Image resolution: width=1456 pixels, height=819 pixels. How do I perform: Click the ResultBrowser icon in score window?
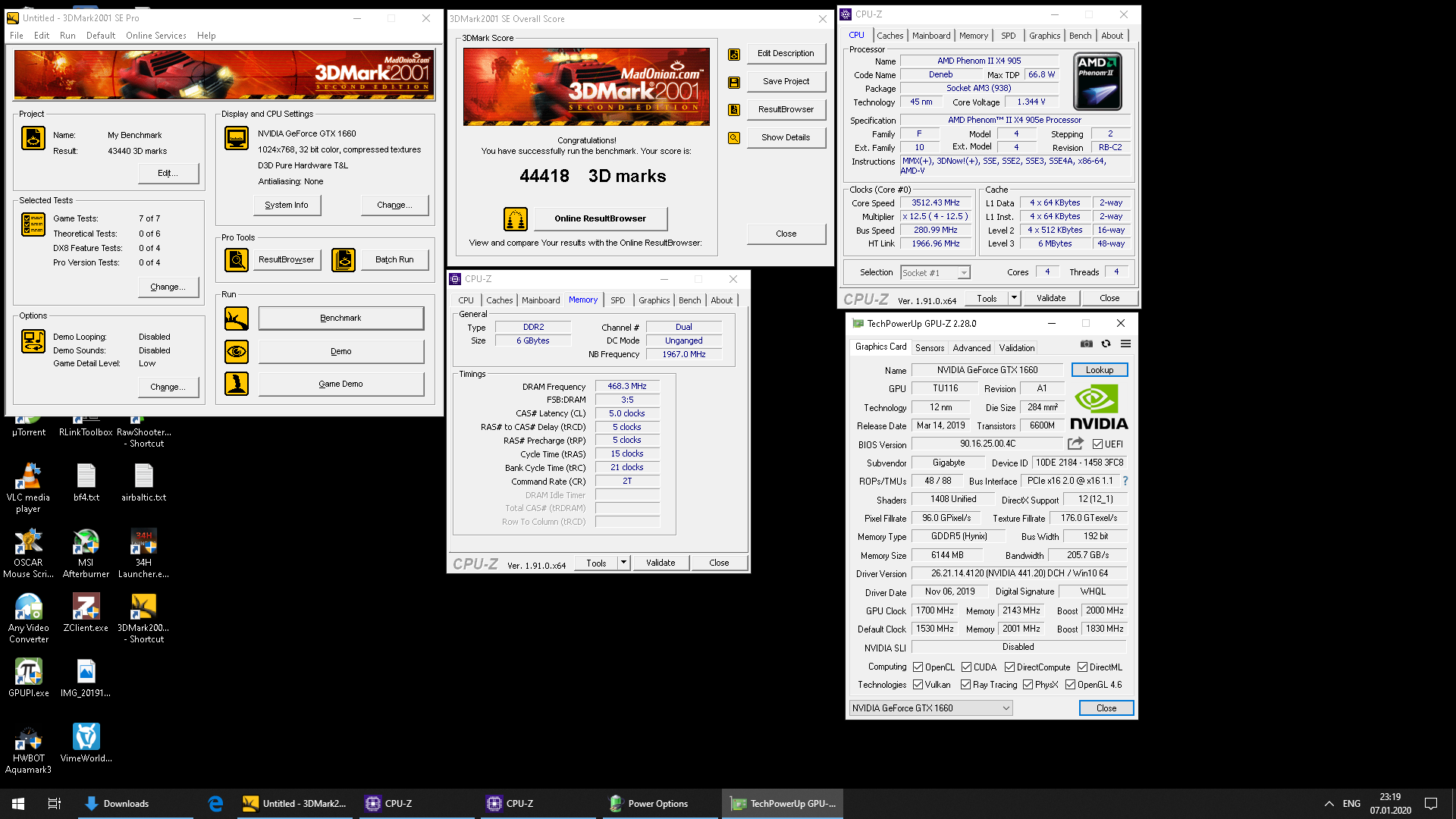pos(734,110)
